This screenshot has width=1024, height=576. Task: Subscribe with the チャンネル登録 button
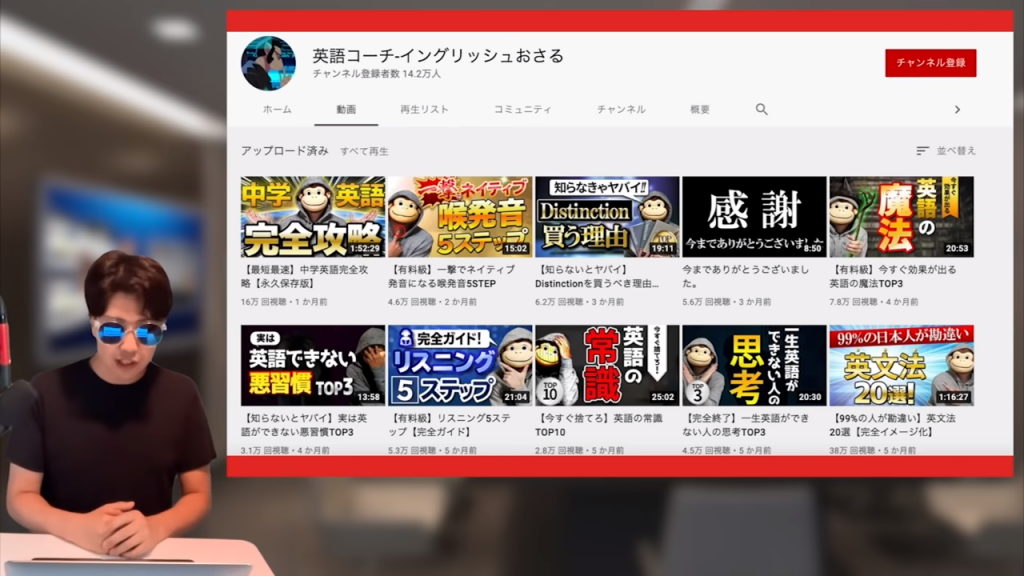(931, 63)
